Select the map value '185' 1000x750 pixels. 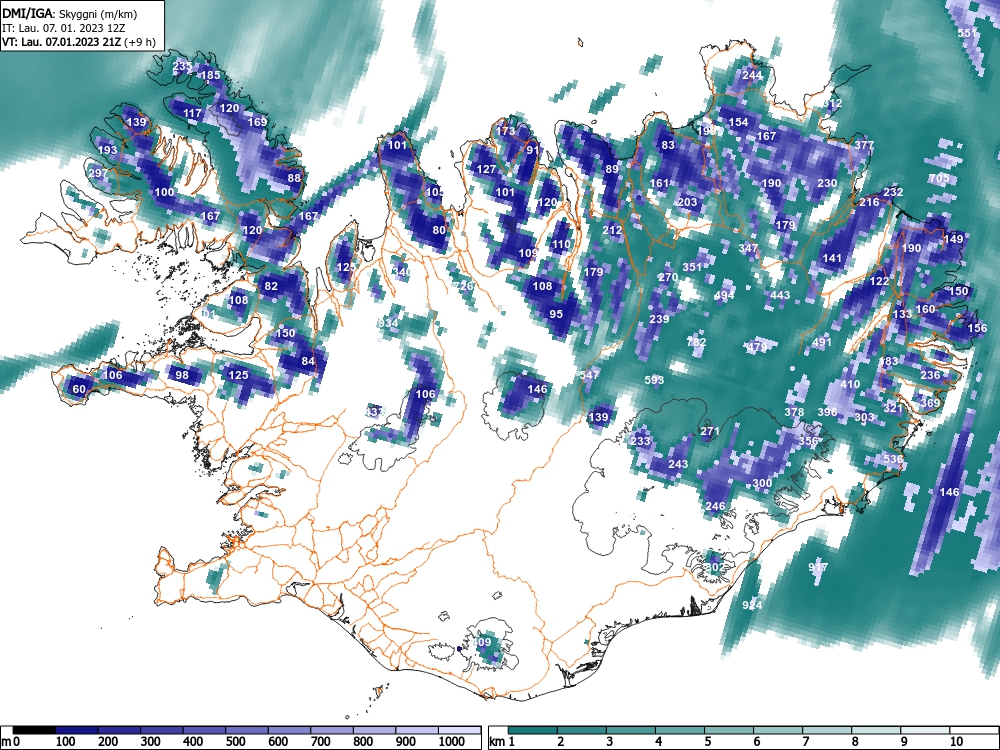[x=210, y=75]
